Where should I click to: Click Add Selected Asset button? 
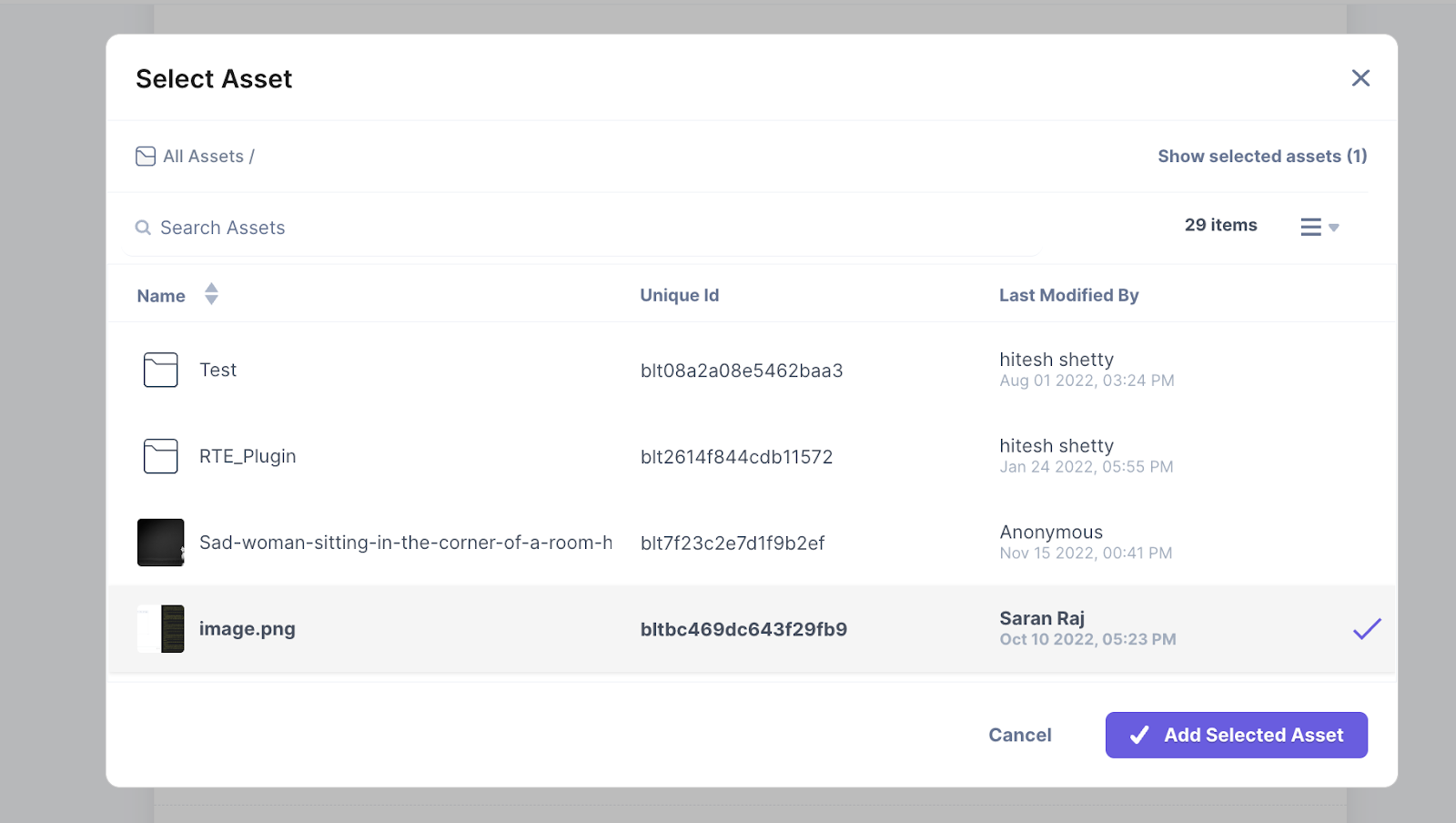(1237, 735)
